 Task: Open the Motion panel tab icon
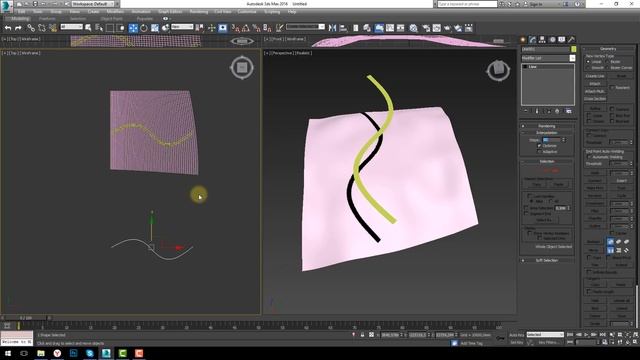point(552,39)
